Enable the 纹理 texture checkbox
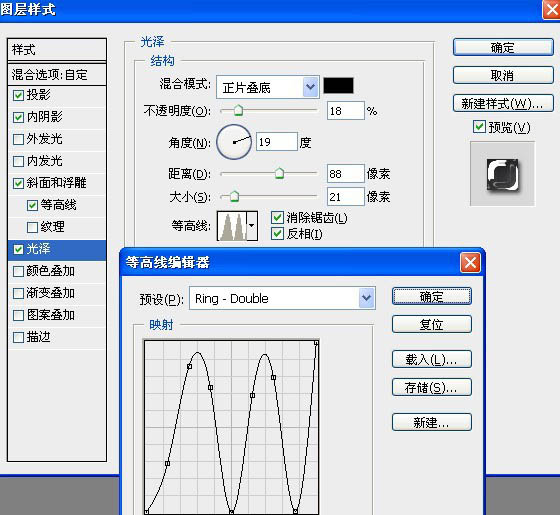560x515 pixels. [32, 228]
